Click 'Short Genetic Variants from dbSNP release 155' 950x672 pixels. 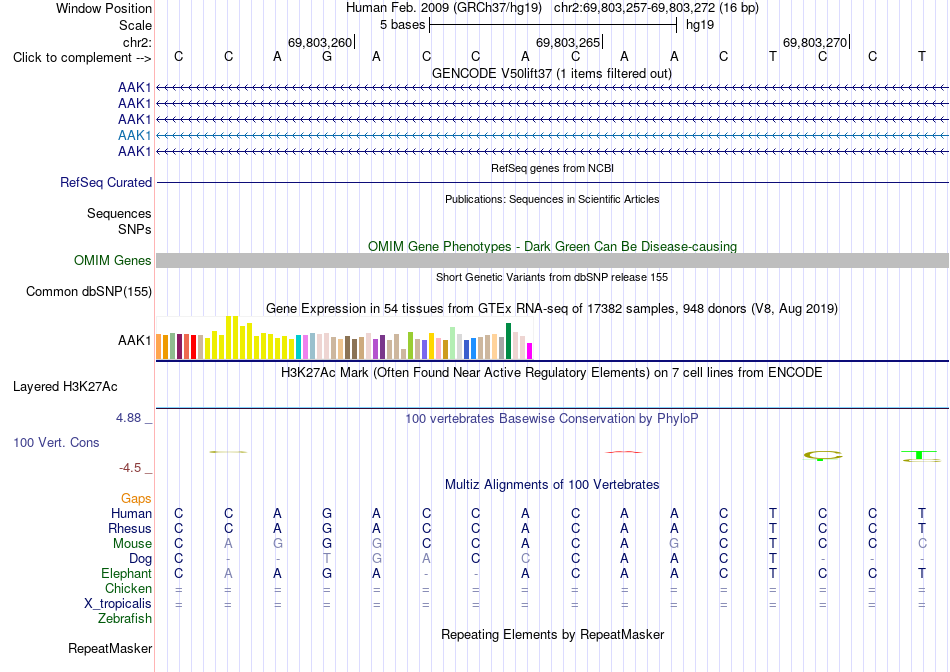coord(552,277)
